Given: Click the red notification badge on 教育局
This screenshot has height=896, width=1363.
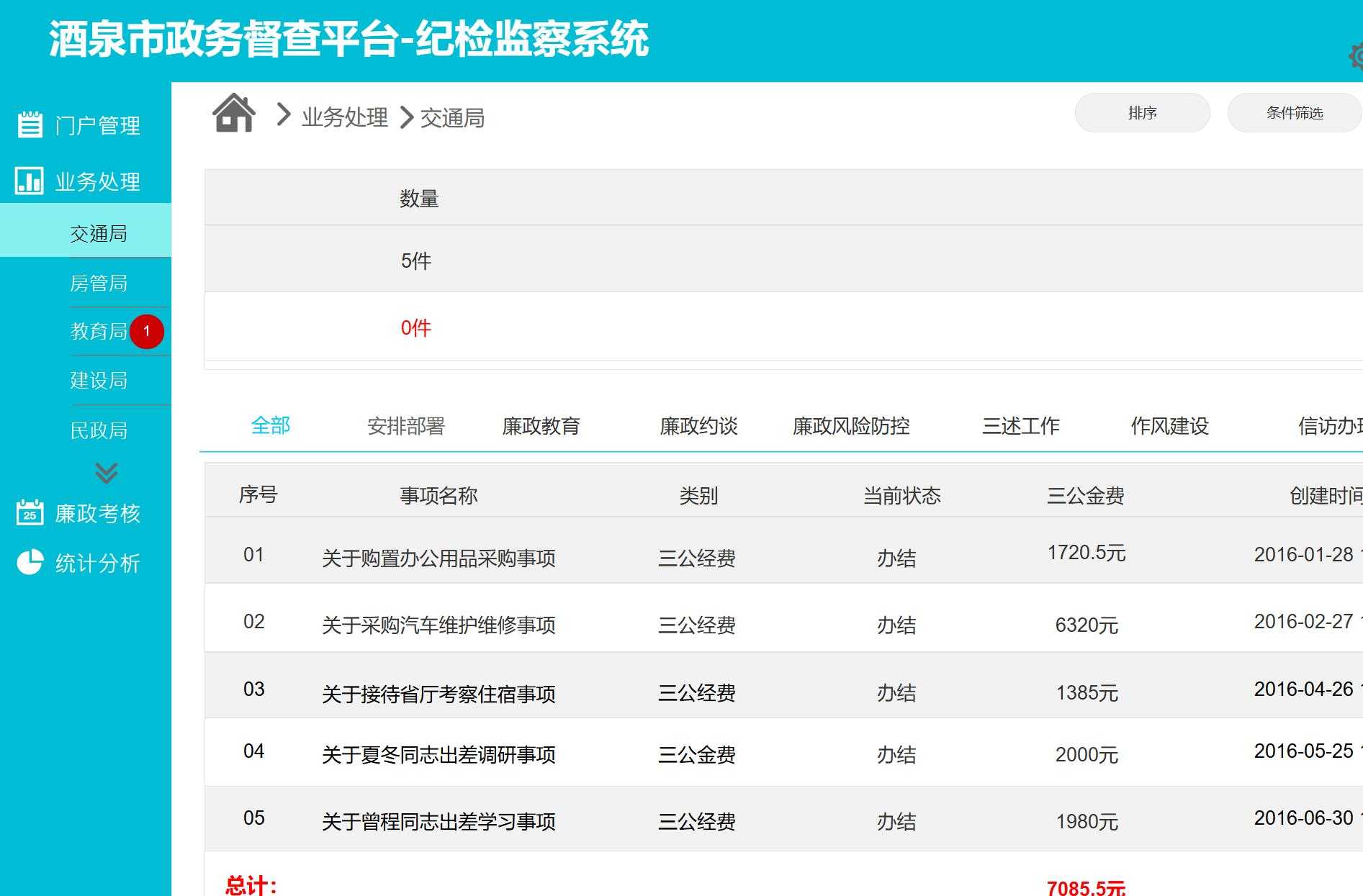Looking at the screenshot, I should tap(147, 332).
